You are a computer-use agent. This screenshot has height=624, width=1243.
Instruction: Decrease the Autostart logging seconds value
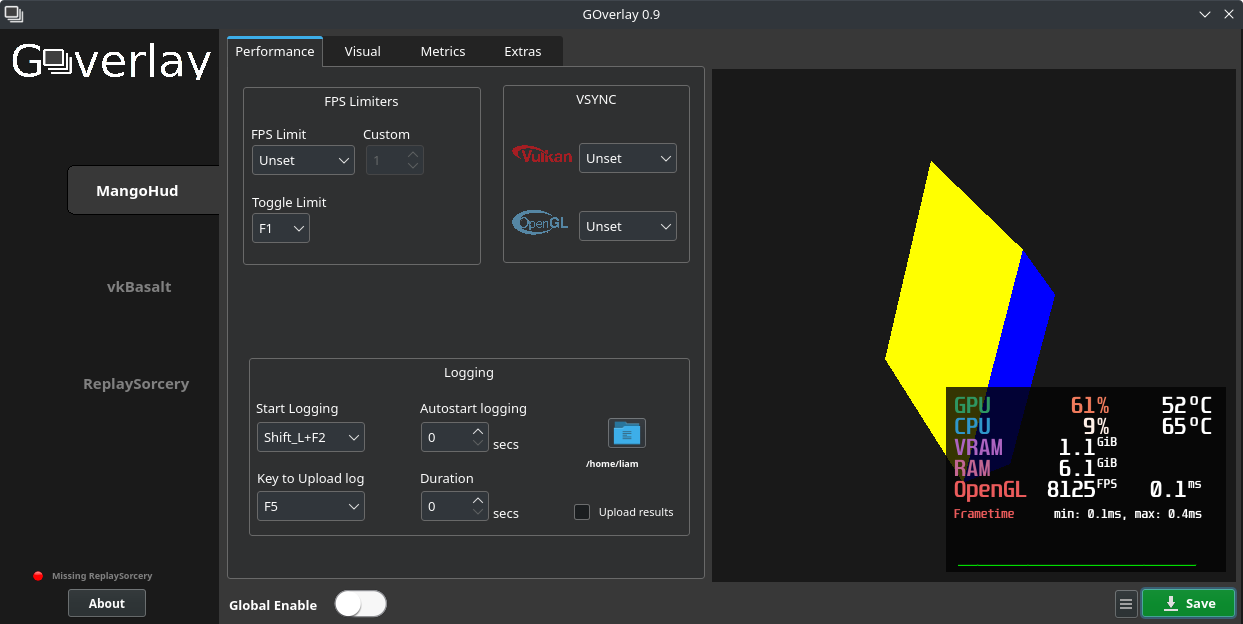coord(478,443)
